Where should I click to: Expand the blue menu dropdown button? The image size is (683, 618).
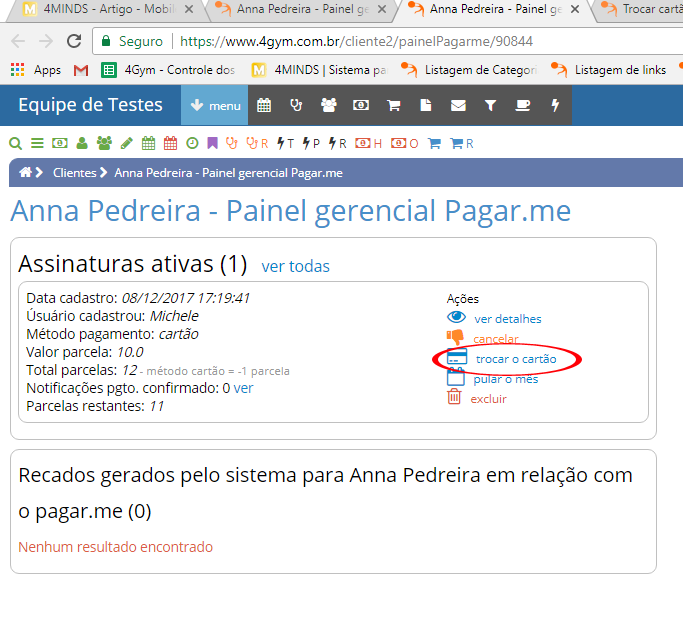click(214, 105)
